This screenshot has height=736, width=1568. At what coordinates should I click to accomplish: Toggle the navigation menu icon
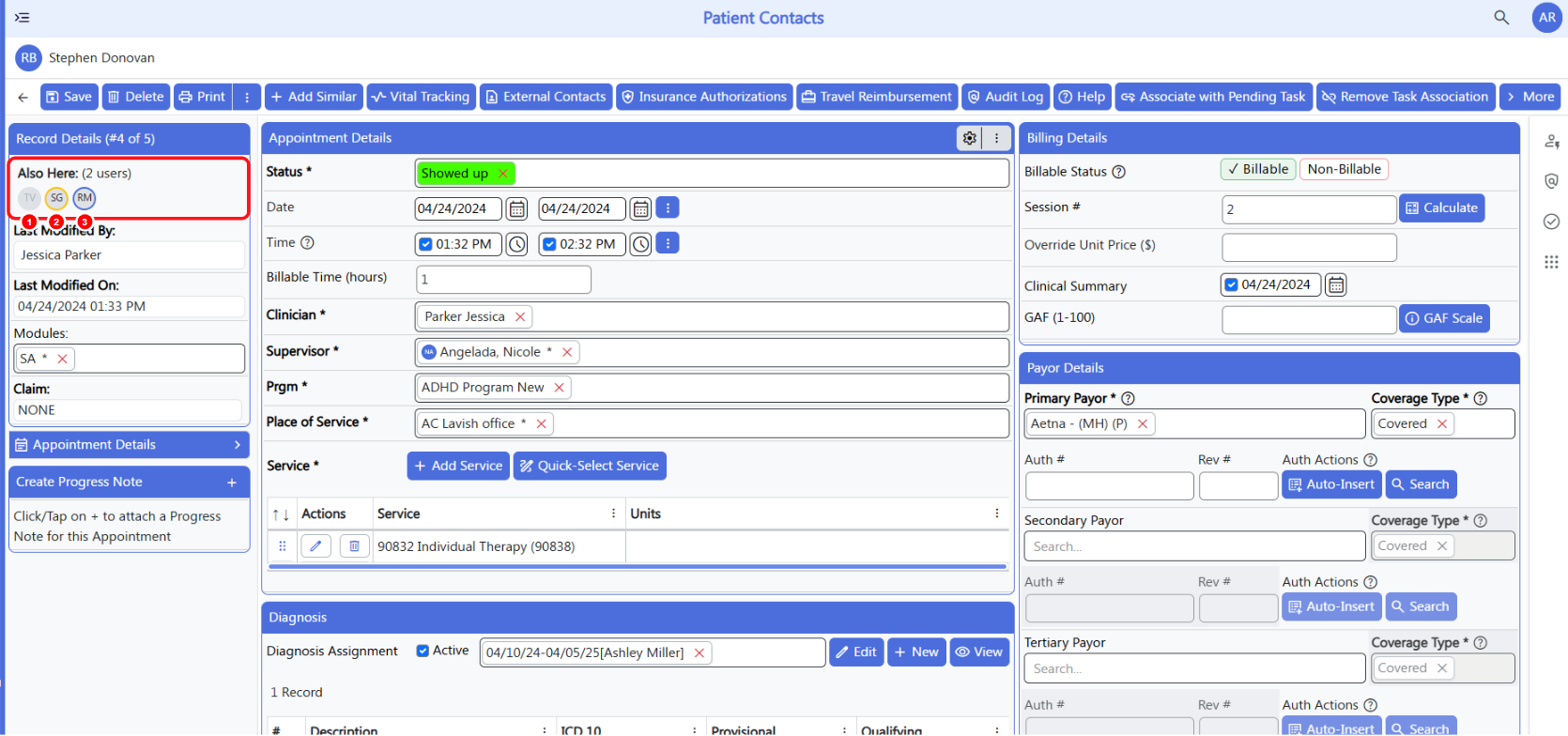tap(23, 17)
